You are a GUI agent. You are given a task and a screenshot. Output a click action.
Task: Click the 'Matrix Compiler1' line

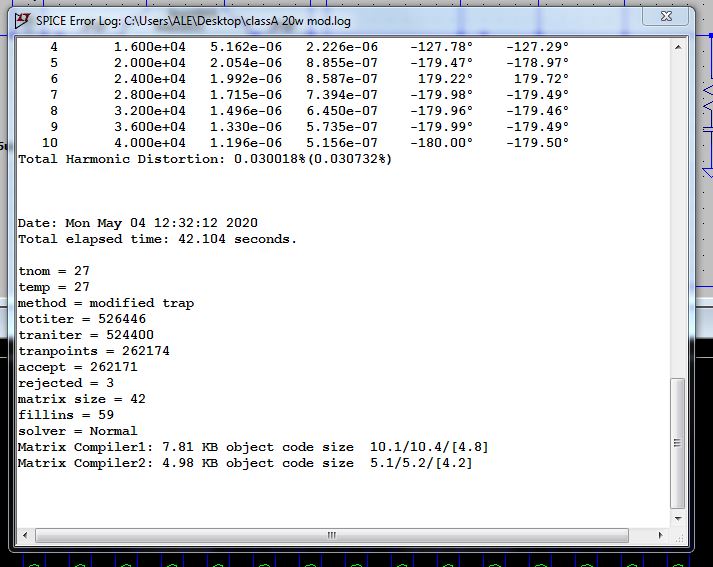pos(253,447)
